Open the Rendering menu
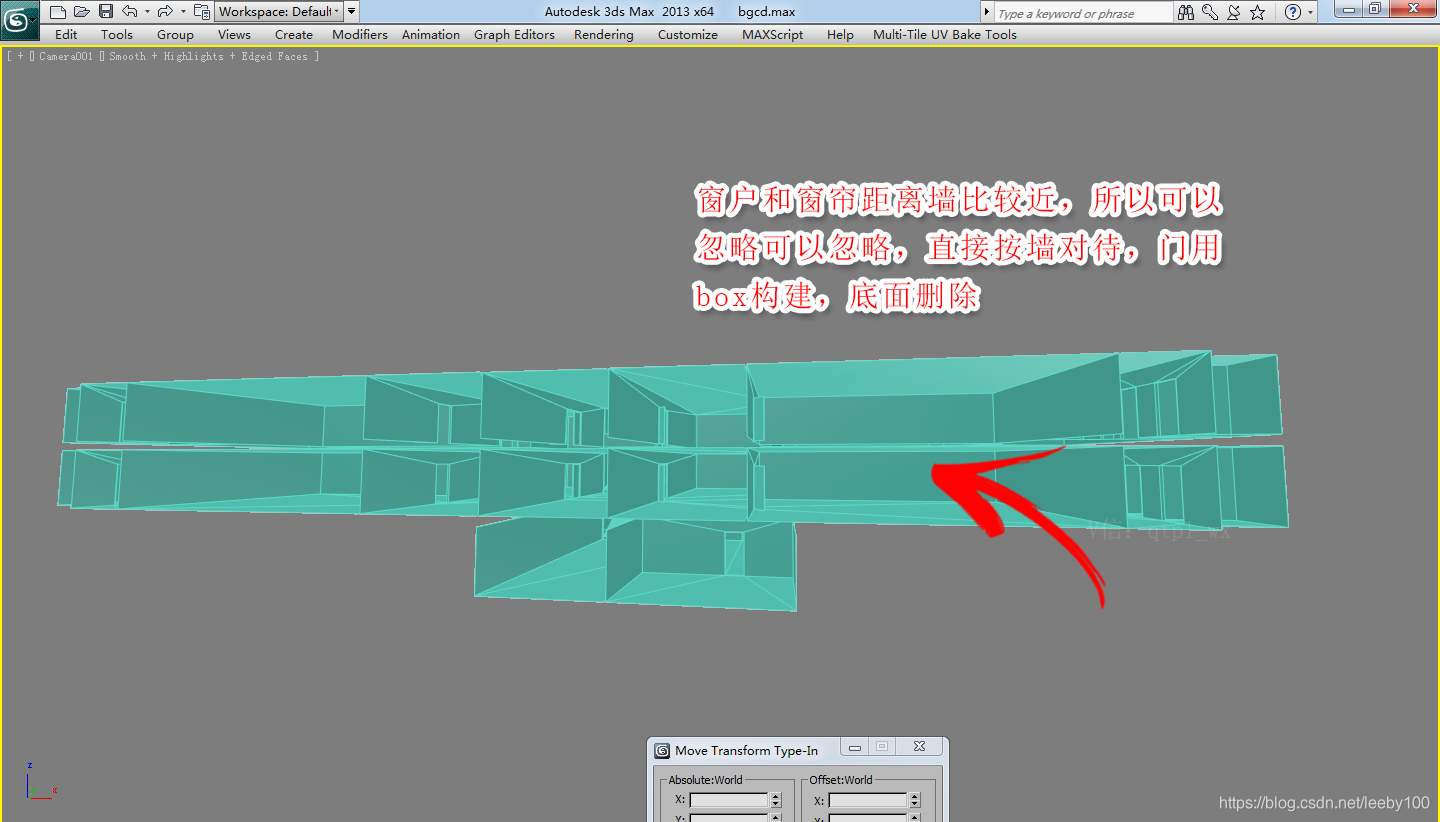The height and width of the screenshot is (822, 1440). tap(604, 34)
